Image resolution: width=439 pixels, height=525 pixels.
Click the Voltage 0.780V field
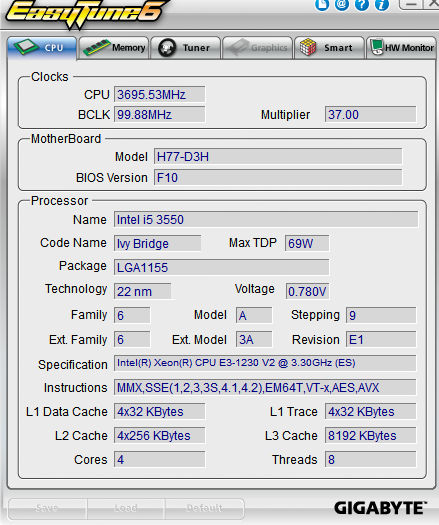[307, 291]
